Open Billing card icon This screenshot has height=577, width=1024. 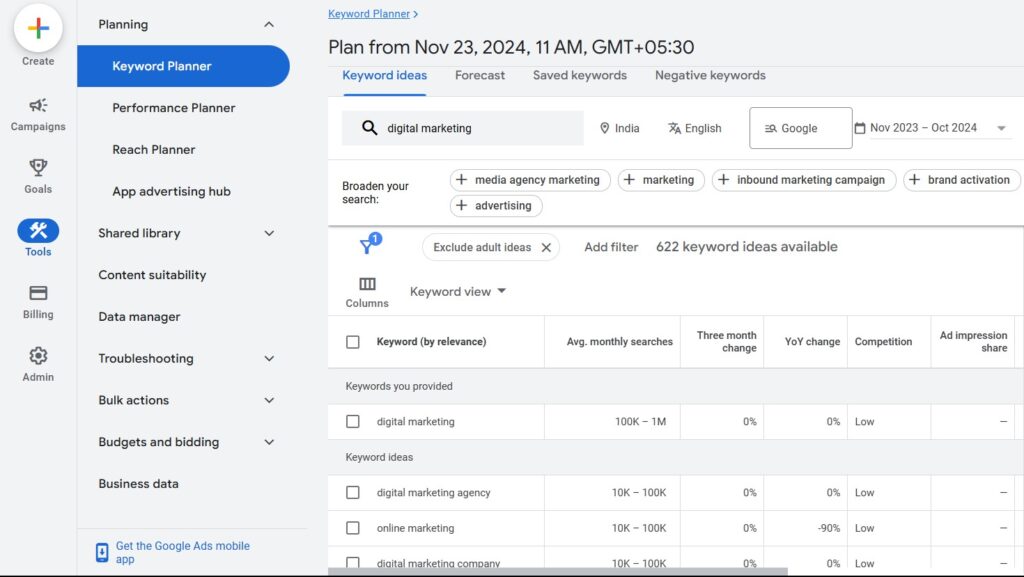38,293
